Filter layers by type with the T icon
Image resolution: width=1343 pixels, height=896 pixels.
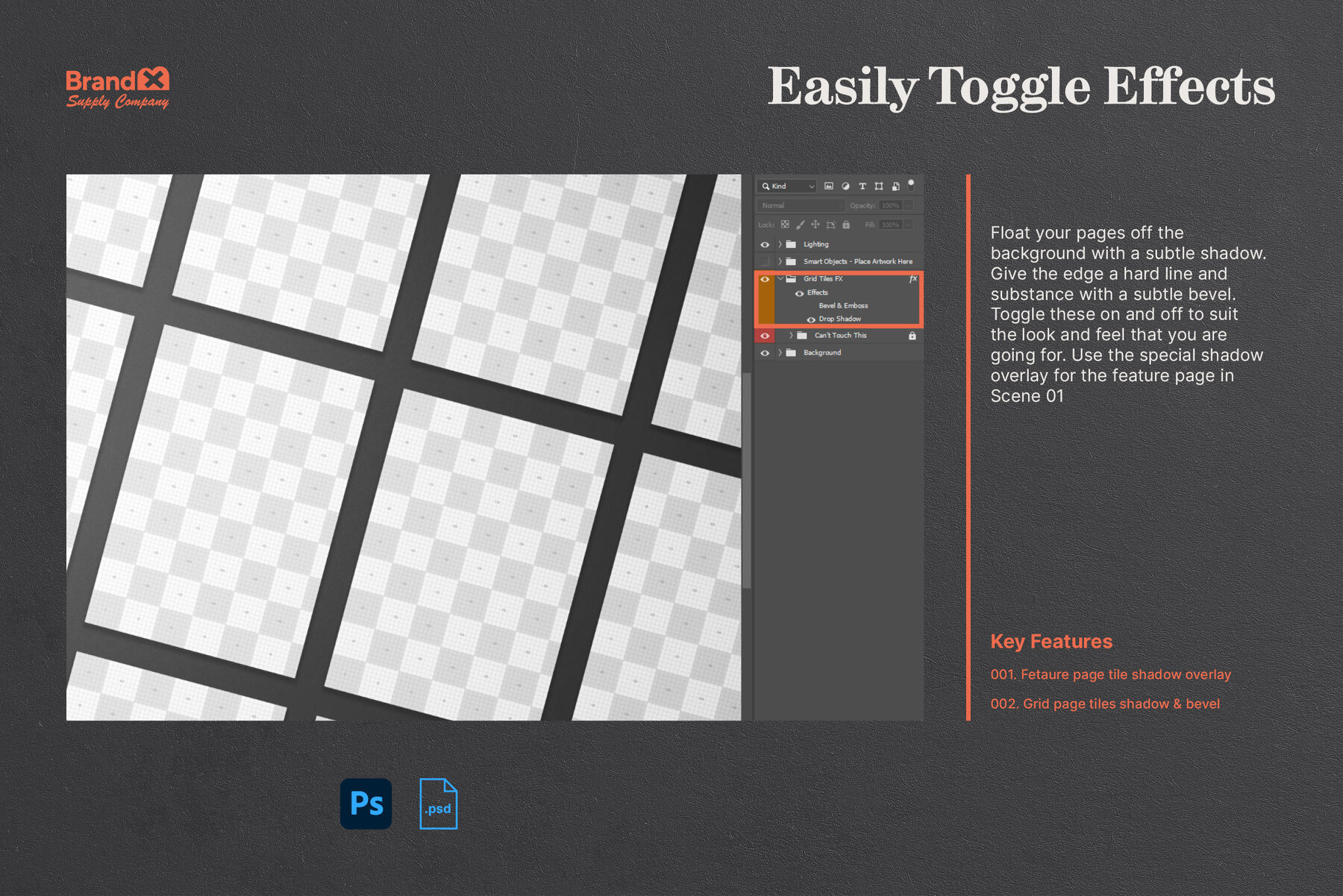pos(863,186)
